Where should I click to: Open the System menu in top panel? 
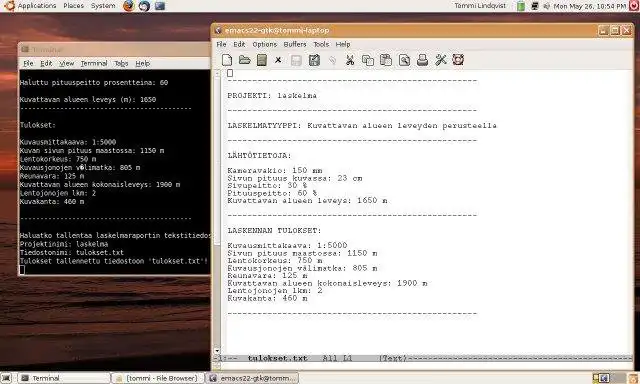103,6
